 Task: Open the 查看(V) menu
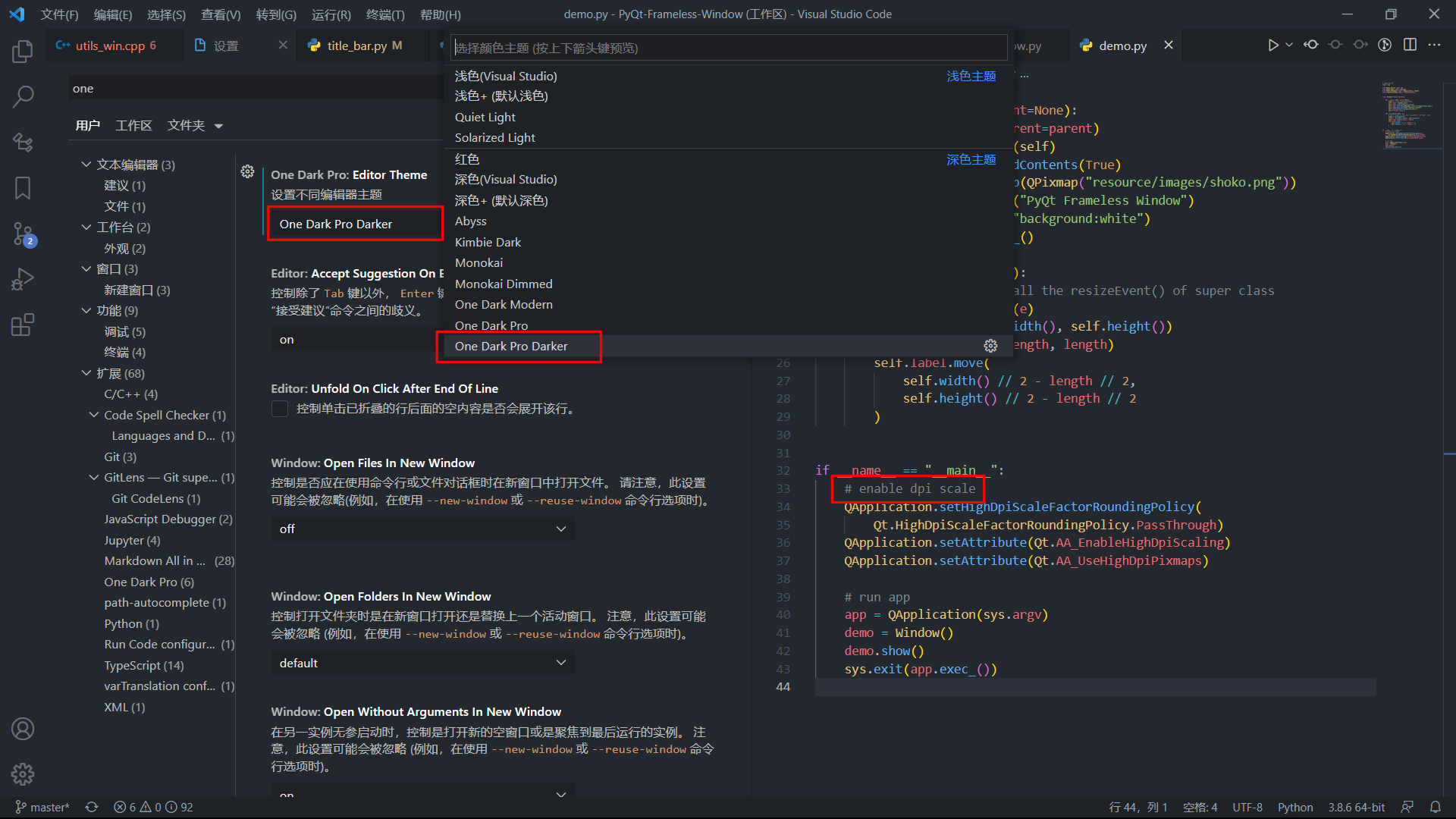221,14
